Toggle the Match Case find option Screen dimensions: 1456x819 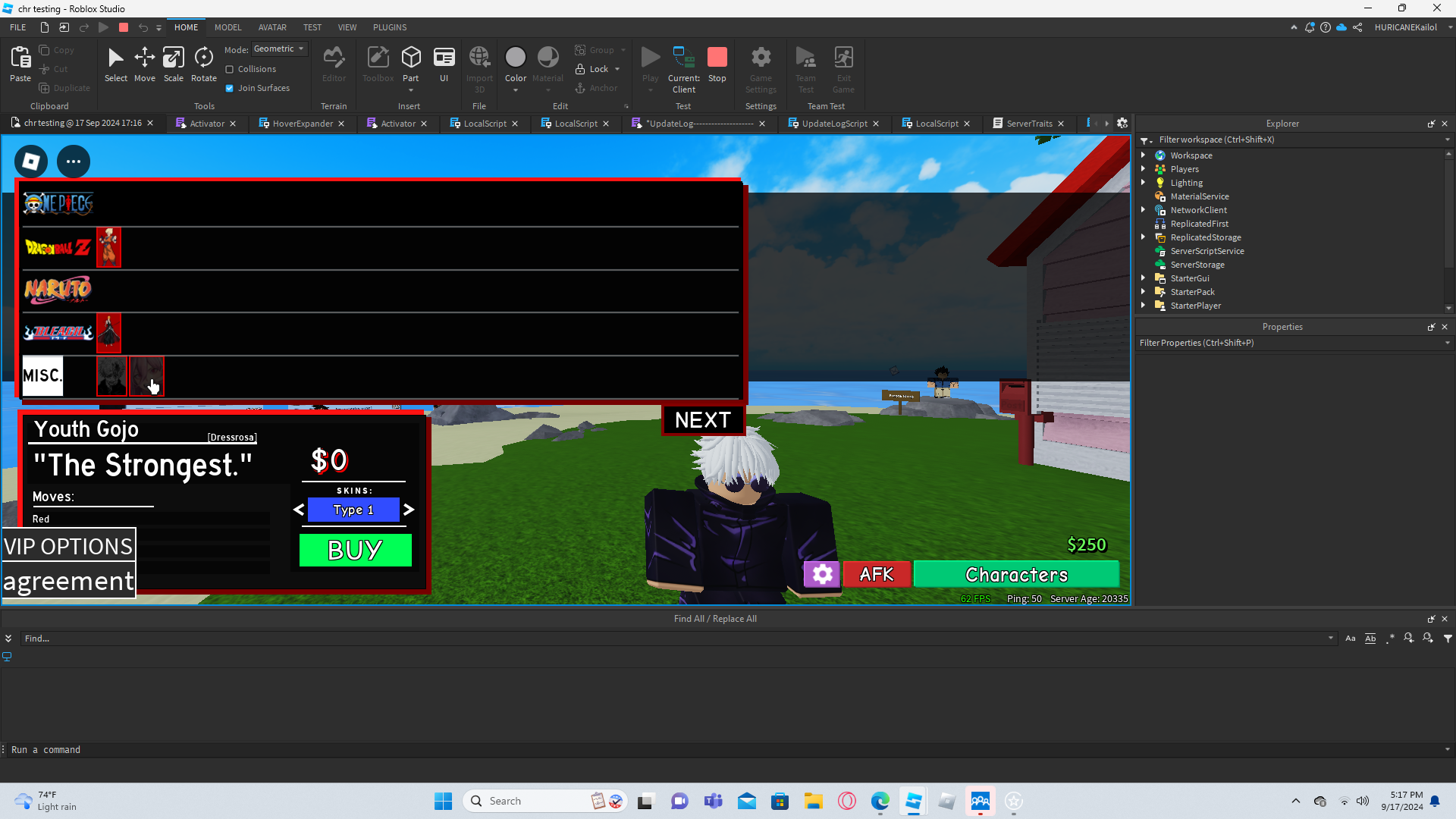[x=1350, y=639]
